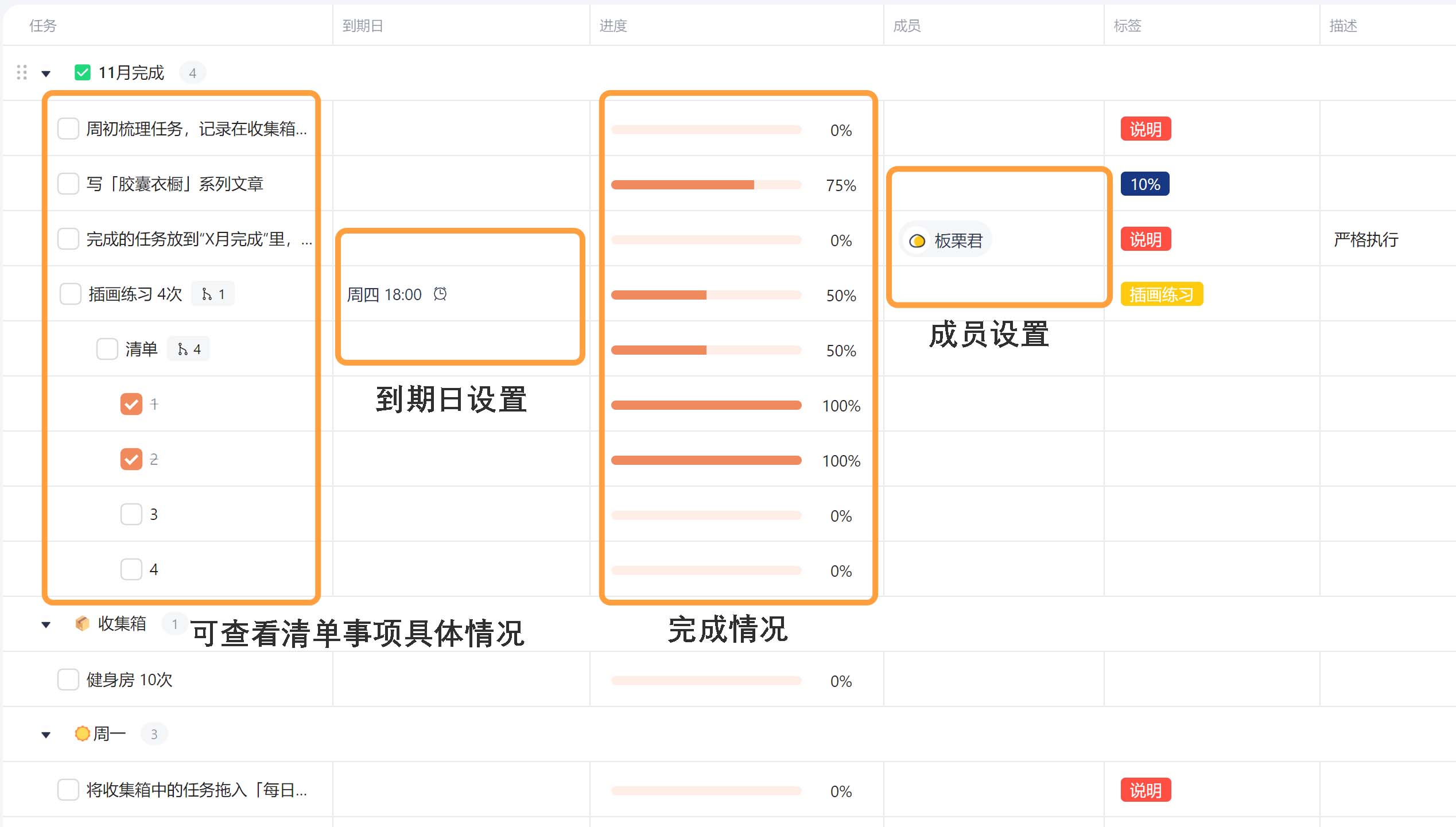This screenshot has width=1456, height=827.
Task: Click the subtask badge next to 清单
Action: click(x=189, y=350)
